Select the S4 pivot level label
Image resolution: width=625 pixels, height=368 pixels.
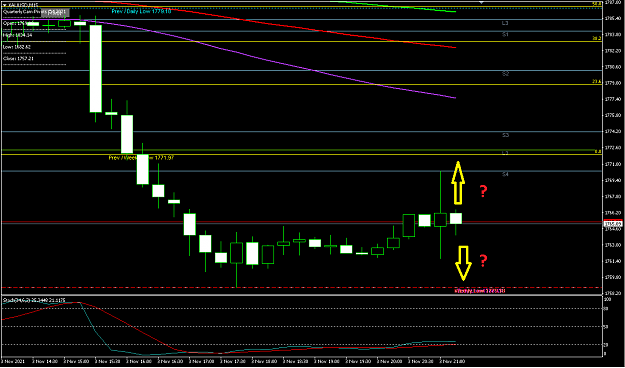(505, 174)
